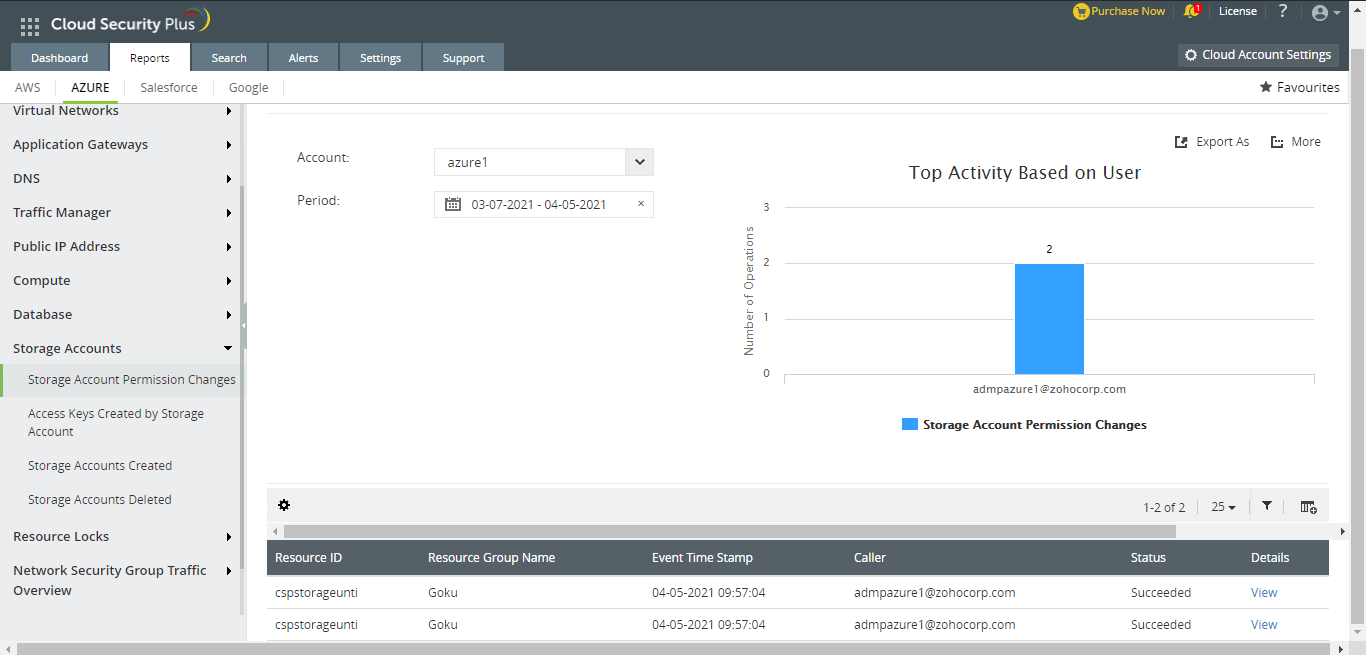View details of first cspstorageunti row
The height and width of the screenshot is (655, 1366).
tap(1264, 593)
